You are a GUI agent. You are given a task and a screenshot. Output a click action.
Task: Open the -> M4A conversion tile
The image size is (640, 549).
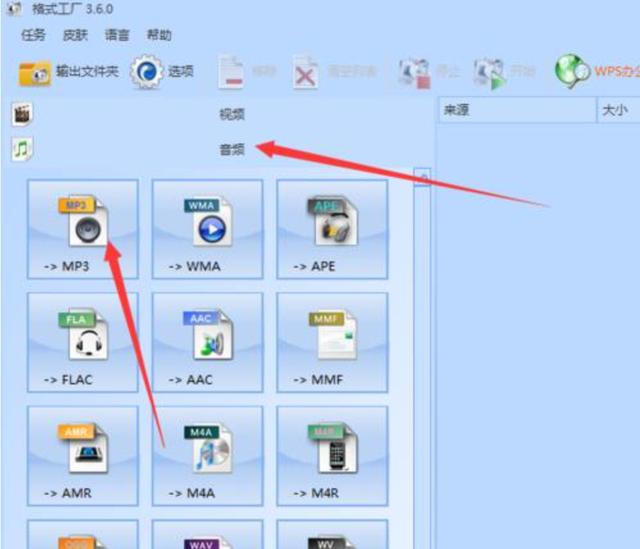[x=207, y=456]
